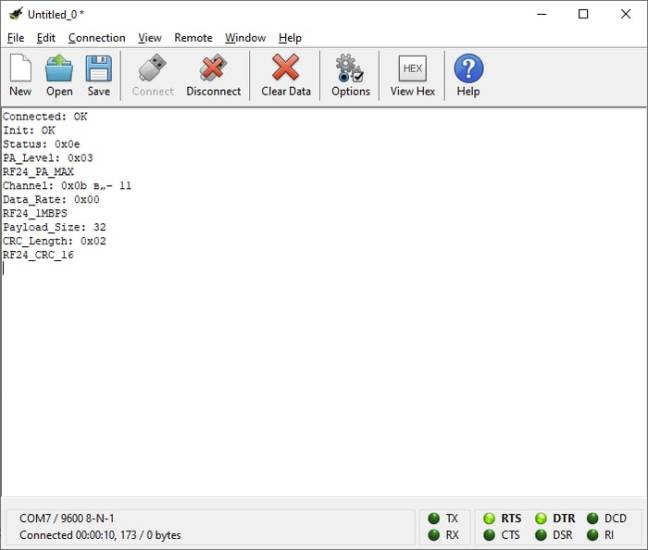The width and height of the screenshot is (648, 550).
Task: Click the COM7 / 9600 8-N-1 status text
Action: click(67, 518)
